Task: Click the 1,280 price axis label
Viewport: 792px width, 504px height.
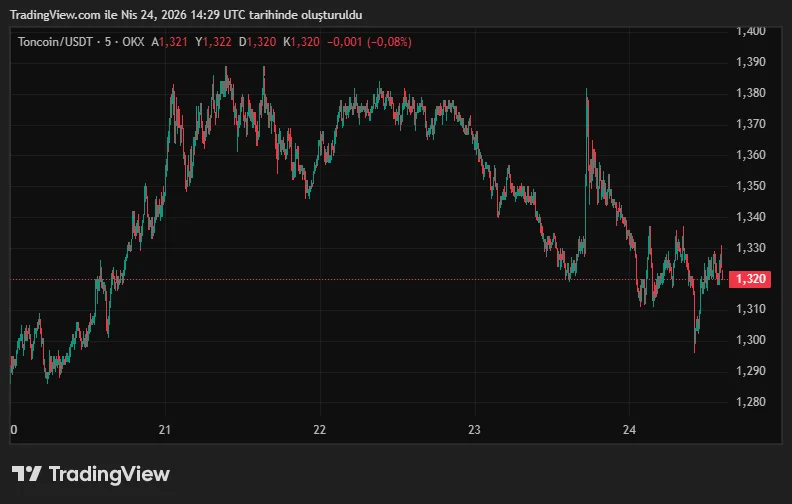Action: point(750,402)
